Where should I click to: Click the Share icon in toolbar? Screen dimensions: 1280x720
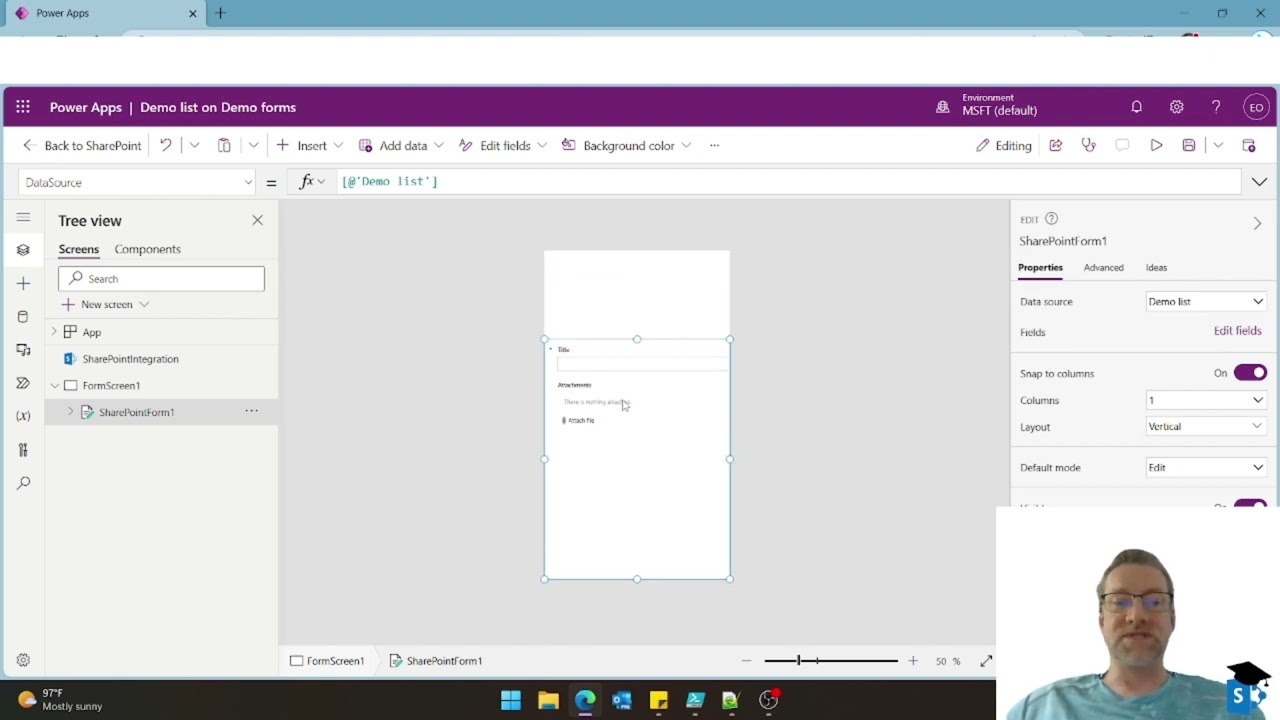(1055, 145)
